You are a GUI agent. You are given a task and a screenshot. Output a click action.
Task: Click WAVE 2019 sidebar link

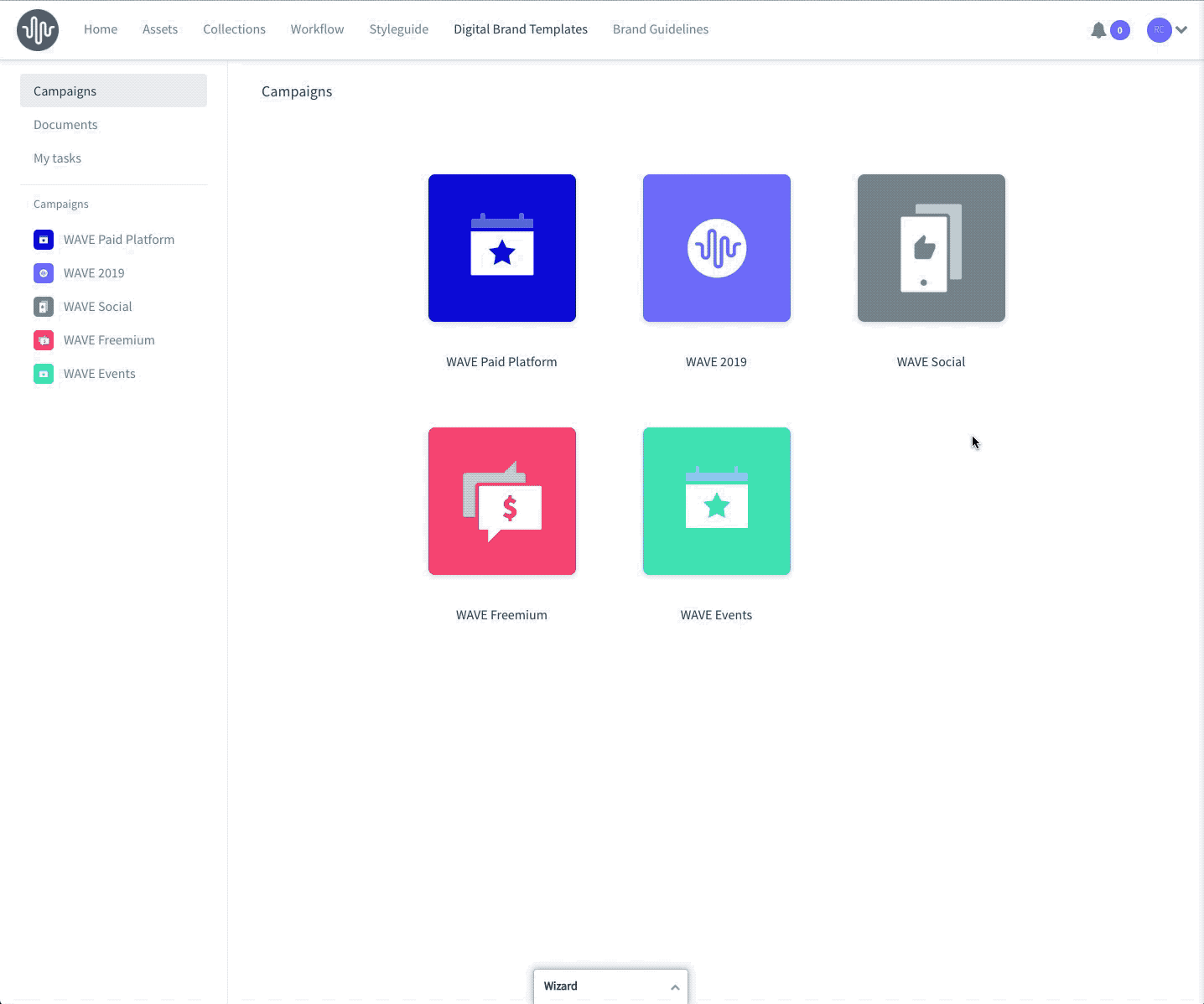click(94, 273)
